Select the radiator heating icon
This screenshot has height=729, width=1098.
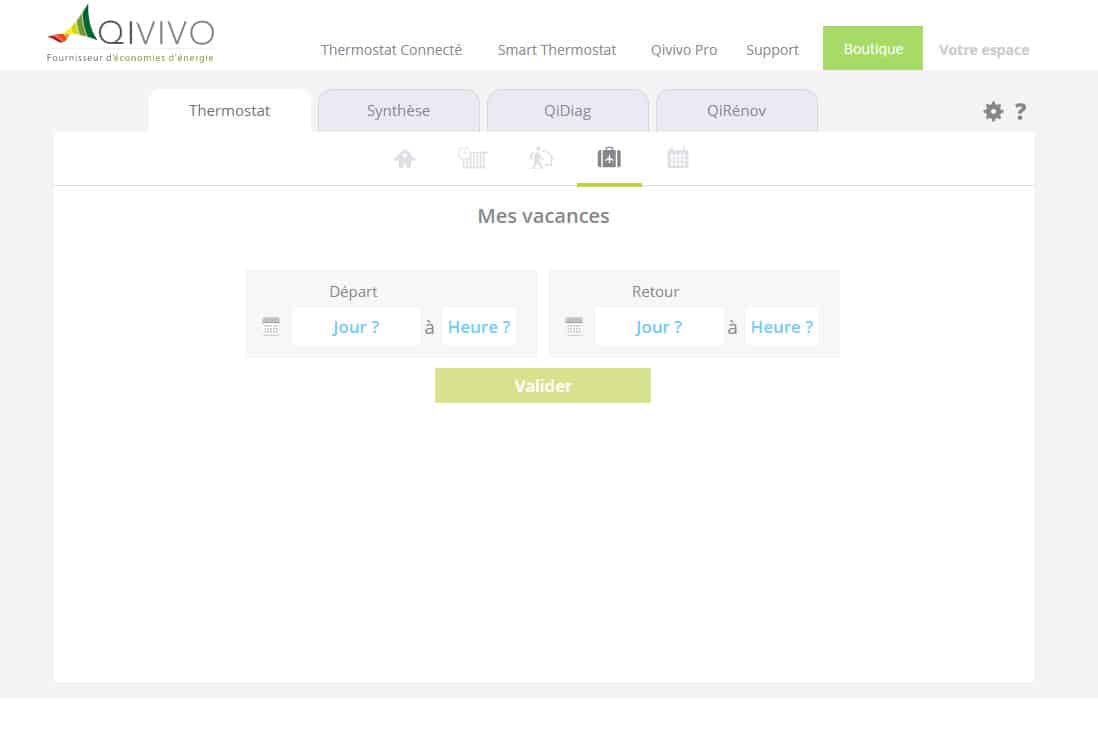coord(473,158)
